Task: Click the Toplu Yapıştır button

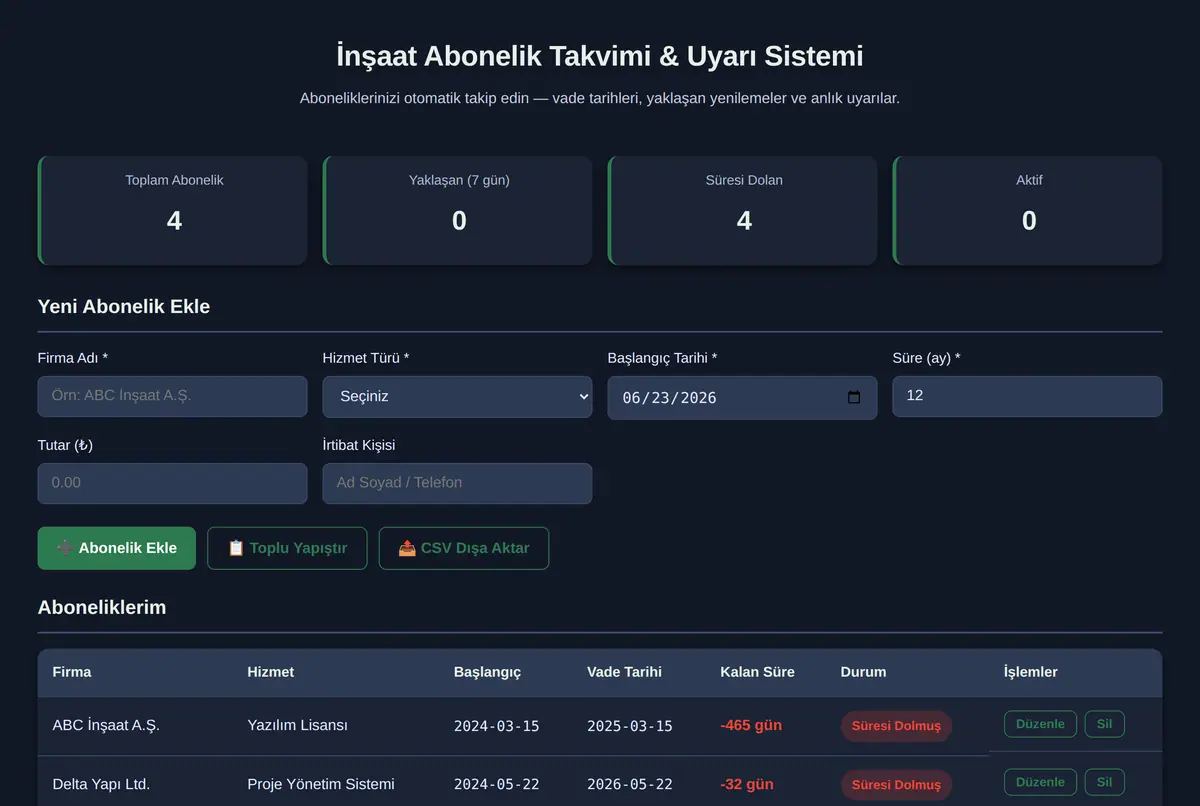Action: (x=287, y=548)
